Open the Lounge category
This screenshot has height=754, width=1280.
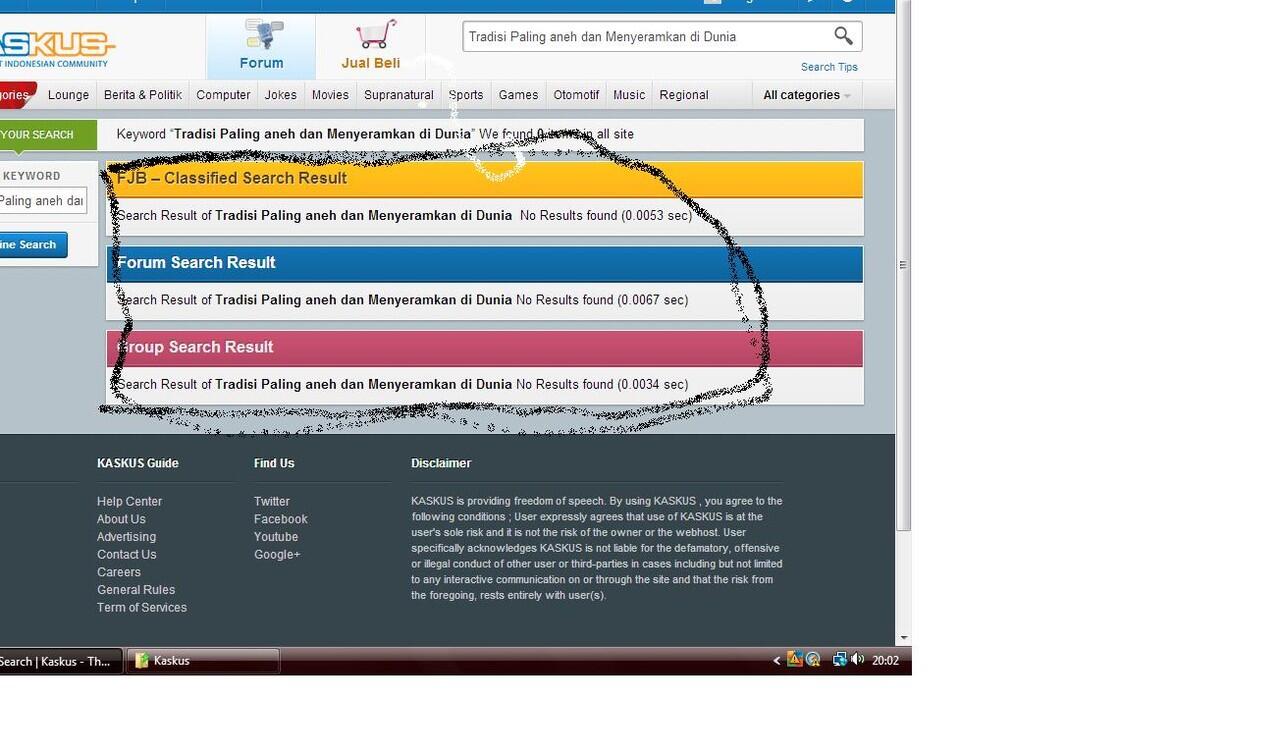coord(68,95)
